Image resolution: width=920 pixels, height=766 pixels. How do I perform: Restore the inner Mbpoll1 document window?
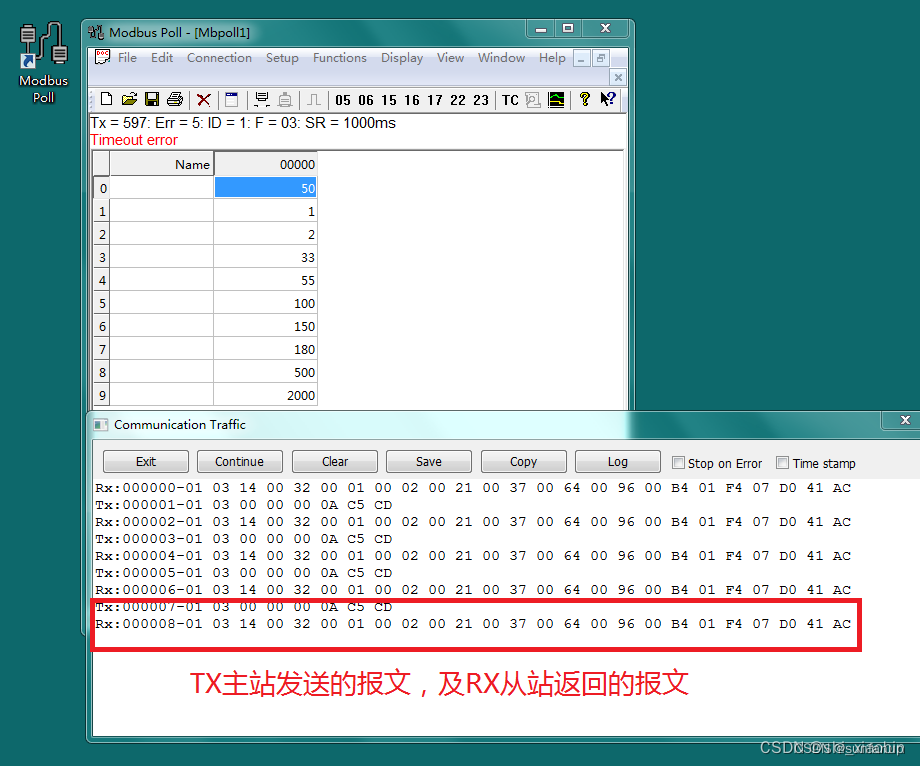(601, 58)
